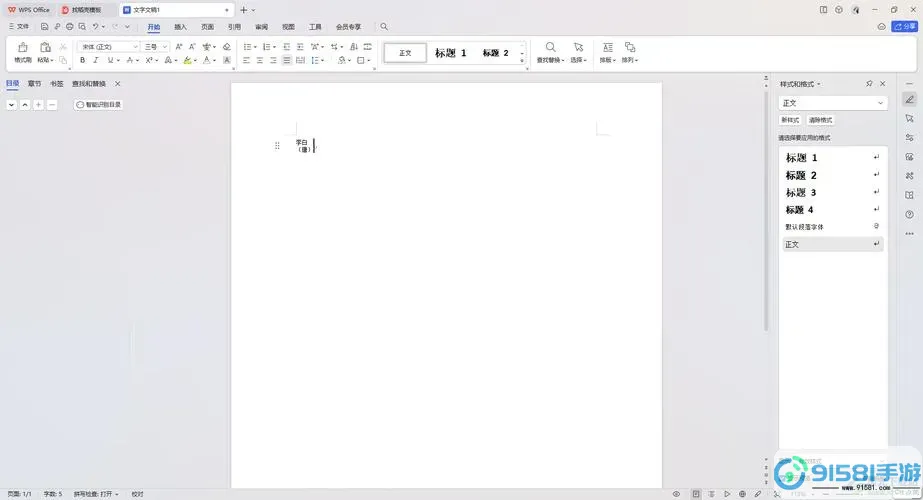The width and height of the screenshot is (923, 500).
Task: Click the Print Preview icon
Action: point(82,27)
